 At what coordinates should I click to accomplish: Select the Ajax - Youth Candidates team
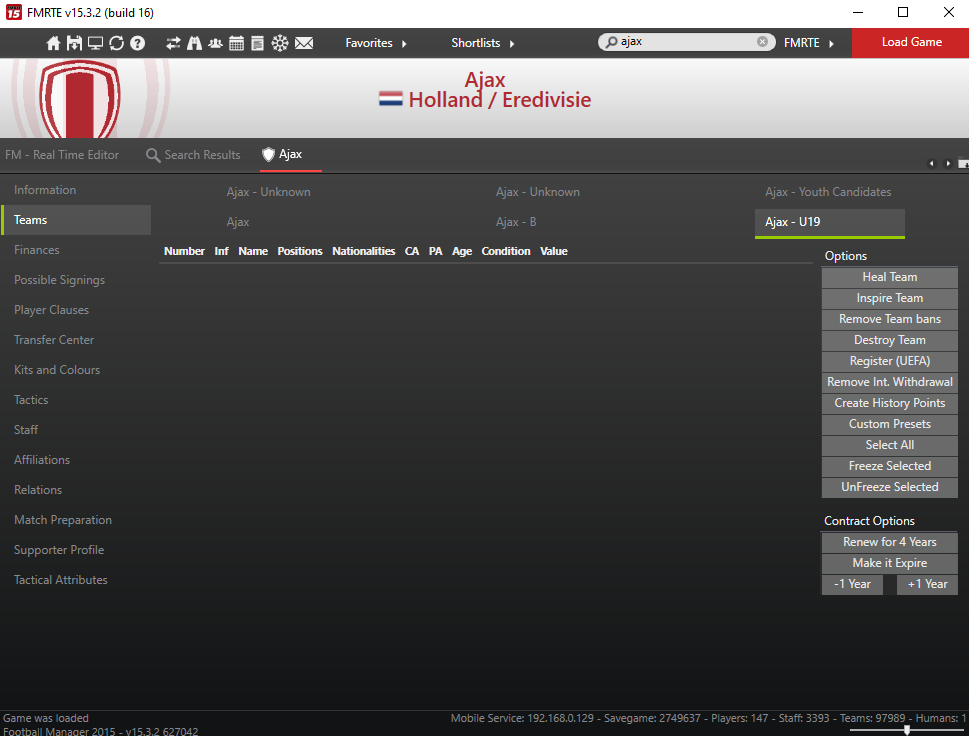point(828,192)
